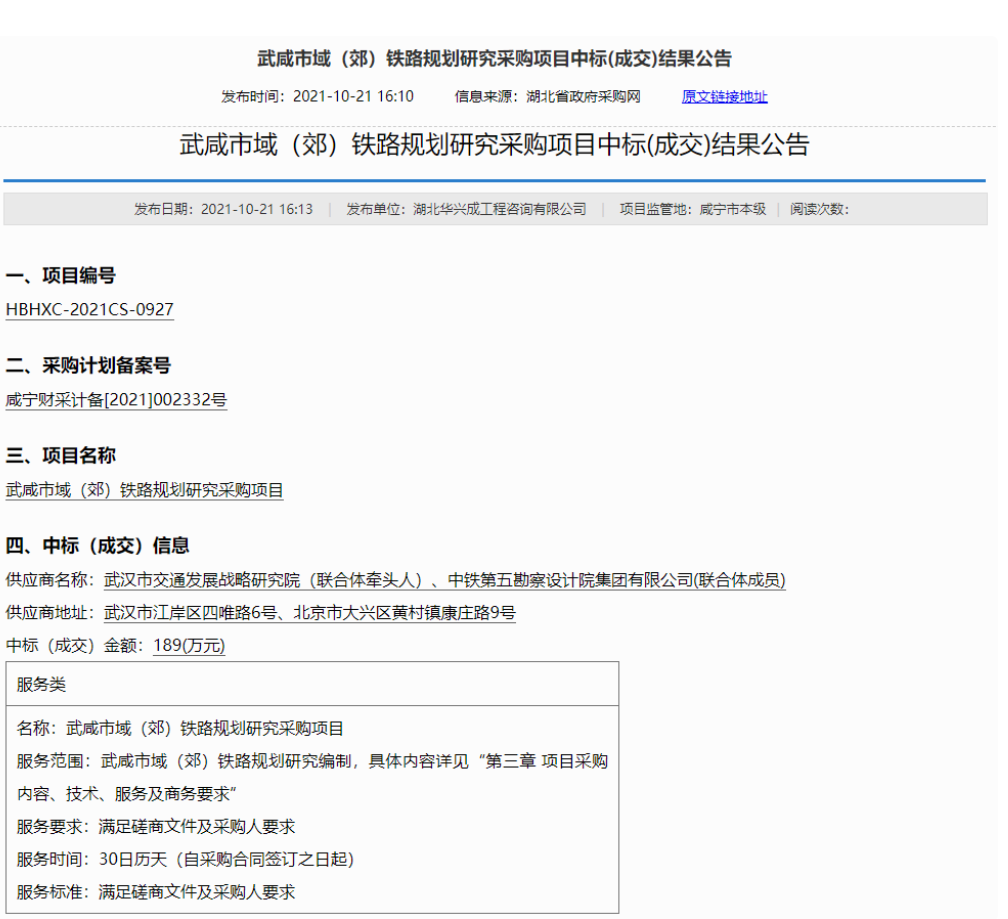Click underlined project name under 项目名称

click(x=145, y=490)
